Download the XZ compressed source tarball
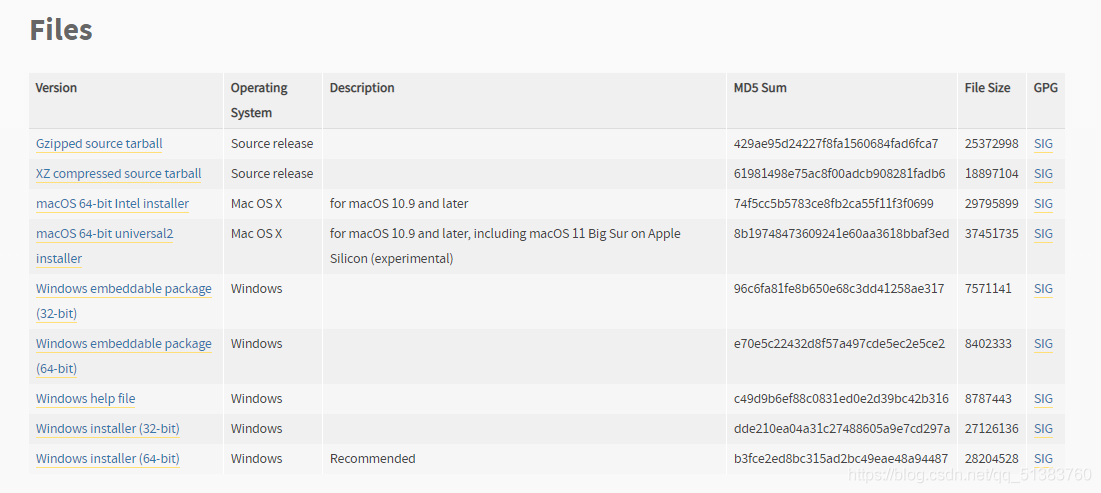The height and width of the screenshot is (493, 1101). point(119,173)
